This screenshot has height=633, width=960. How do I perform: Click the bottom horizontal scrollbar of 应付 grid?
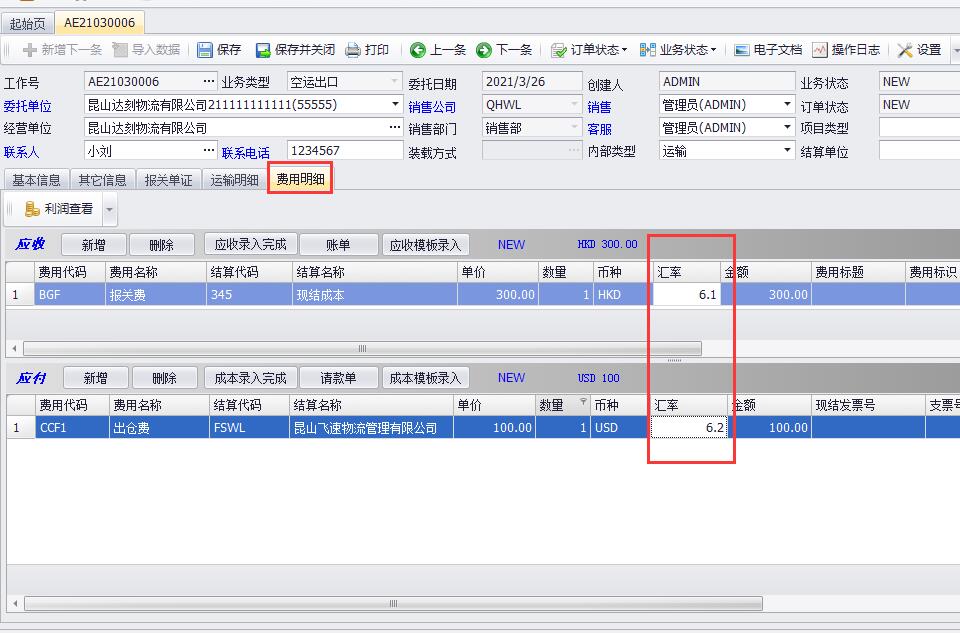pyautogui.click(x=362, y=604)
